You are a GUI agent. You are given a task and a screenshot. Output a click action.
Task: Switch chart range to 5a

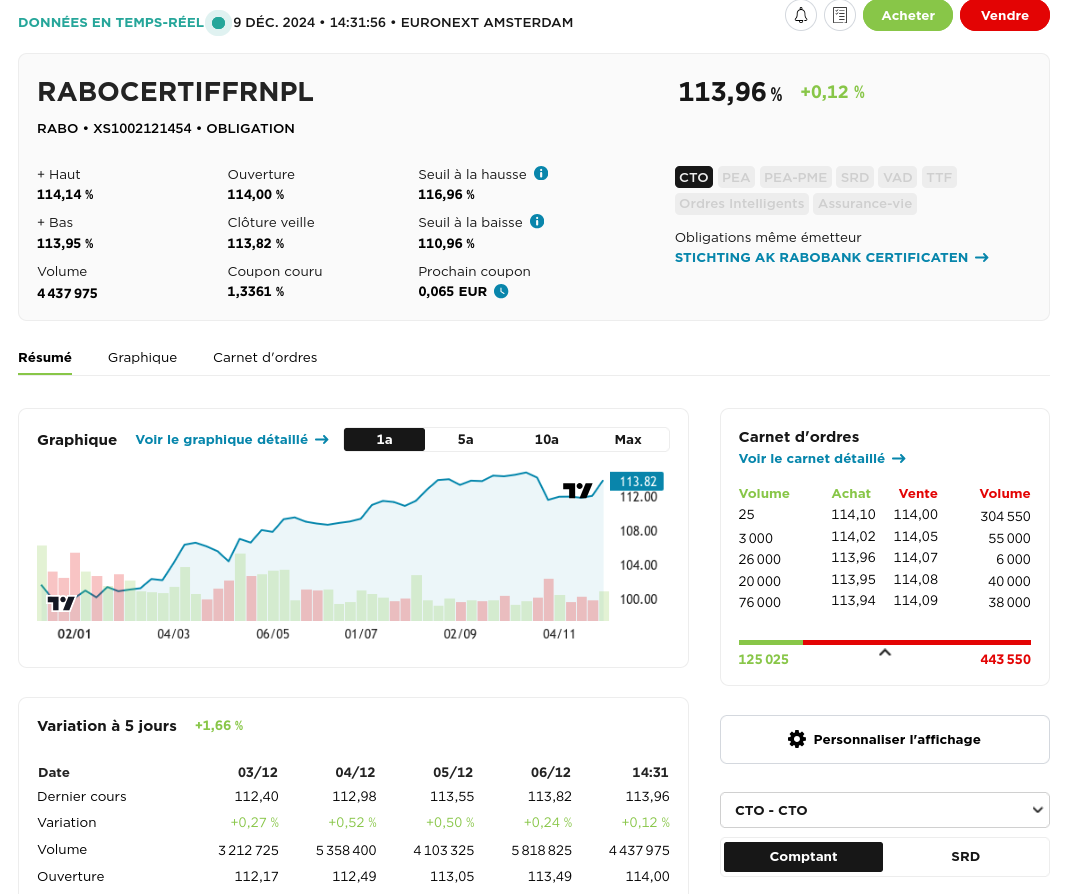point(465,440)
